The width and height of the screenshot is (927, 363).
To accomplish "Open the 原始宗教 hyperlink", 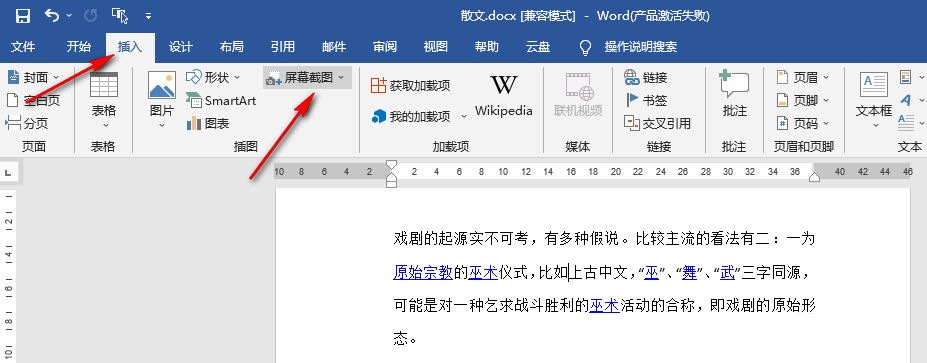I will (x=423, y=273).
